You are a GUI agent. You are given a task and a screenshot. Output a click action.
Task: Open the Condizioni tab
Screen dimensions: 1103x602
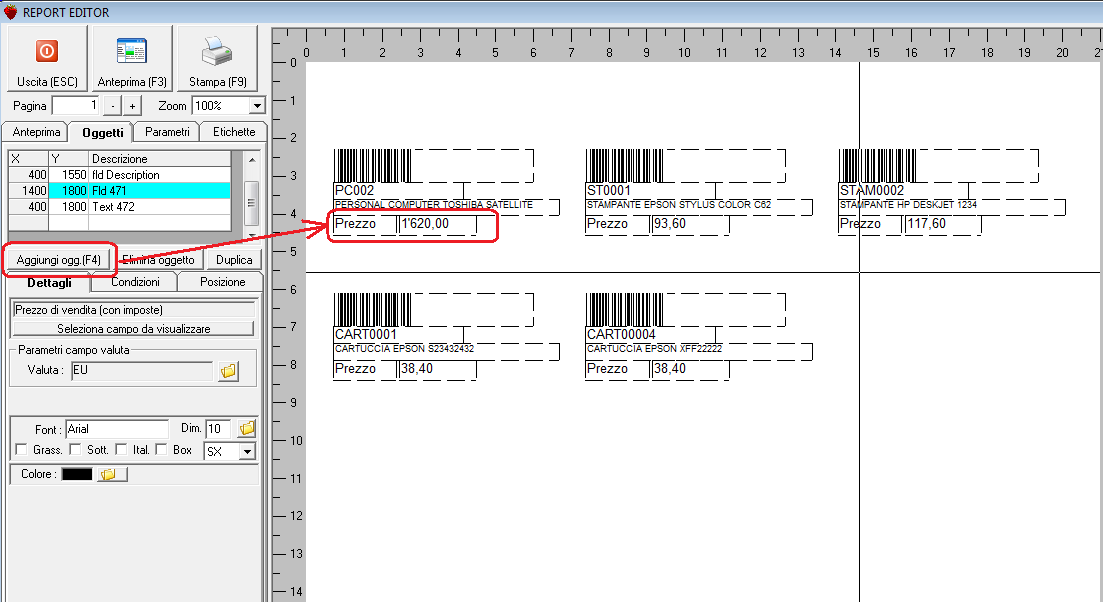(135, 282)
